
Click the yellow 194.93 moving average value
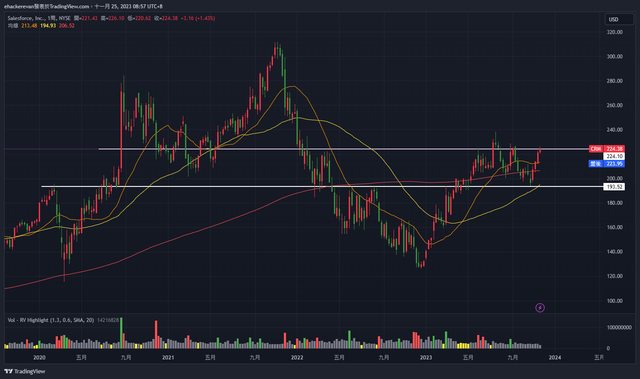48,25
